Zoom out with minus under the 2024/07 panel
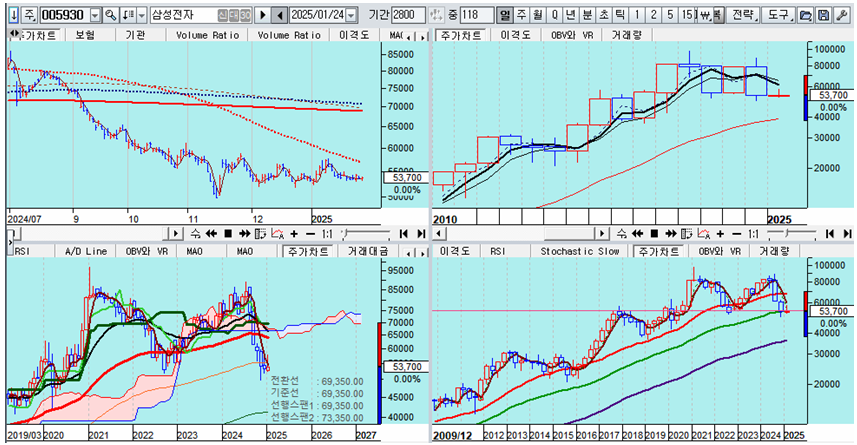This screenshot has width=857, height=445. (310, 234)
